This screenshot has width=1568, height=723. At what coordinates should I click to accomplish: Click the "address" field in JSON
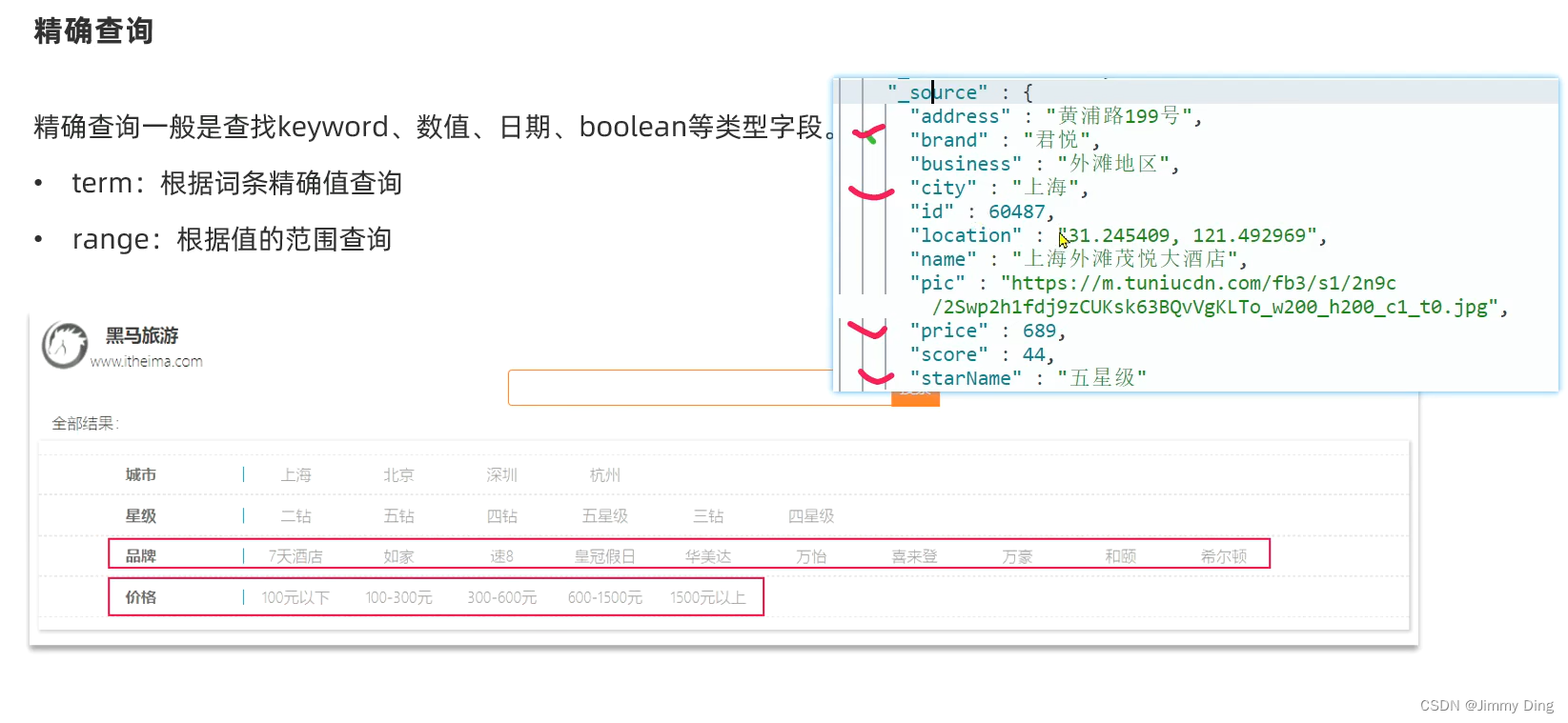point(1056,116)
